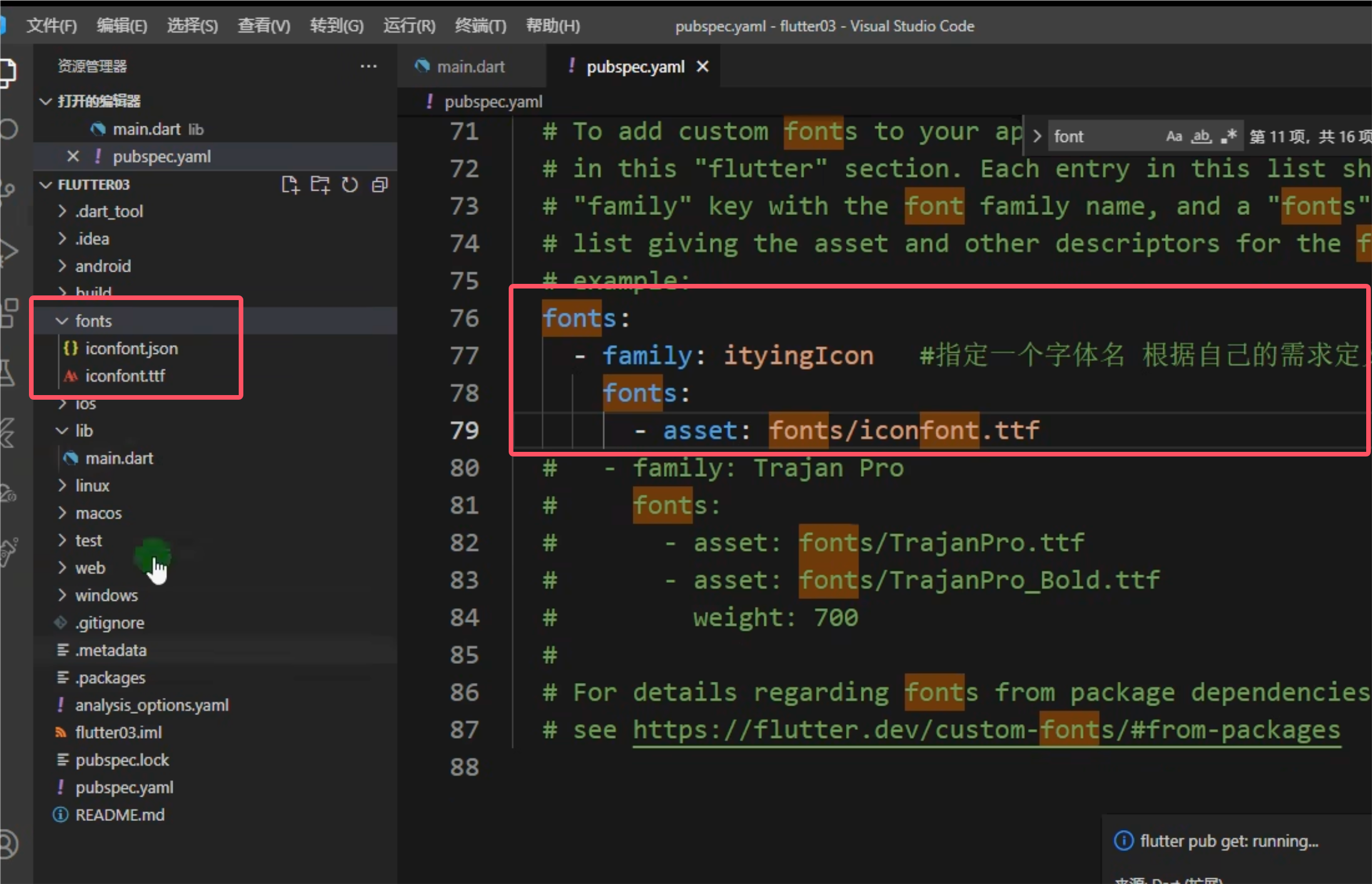The height and width of the screenshot is (884, 1372).
Task: Open the Testing flask view
Action: click(x=7, y=373)
